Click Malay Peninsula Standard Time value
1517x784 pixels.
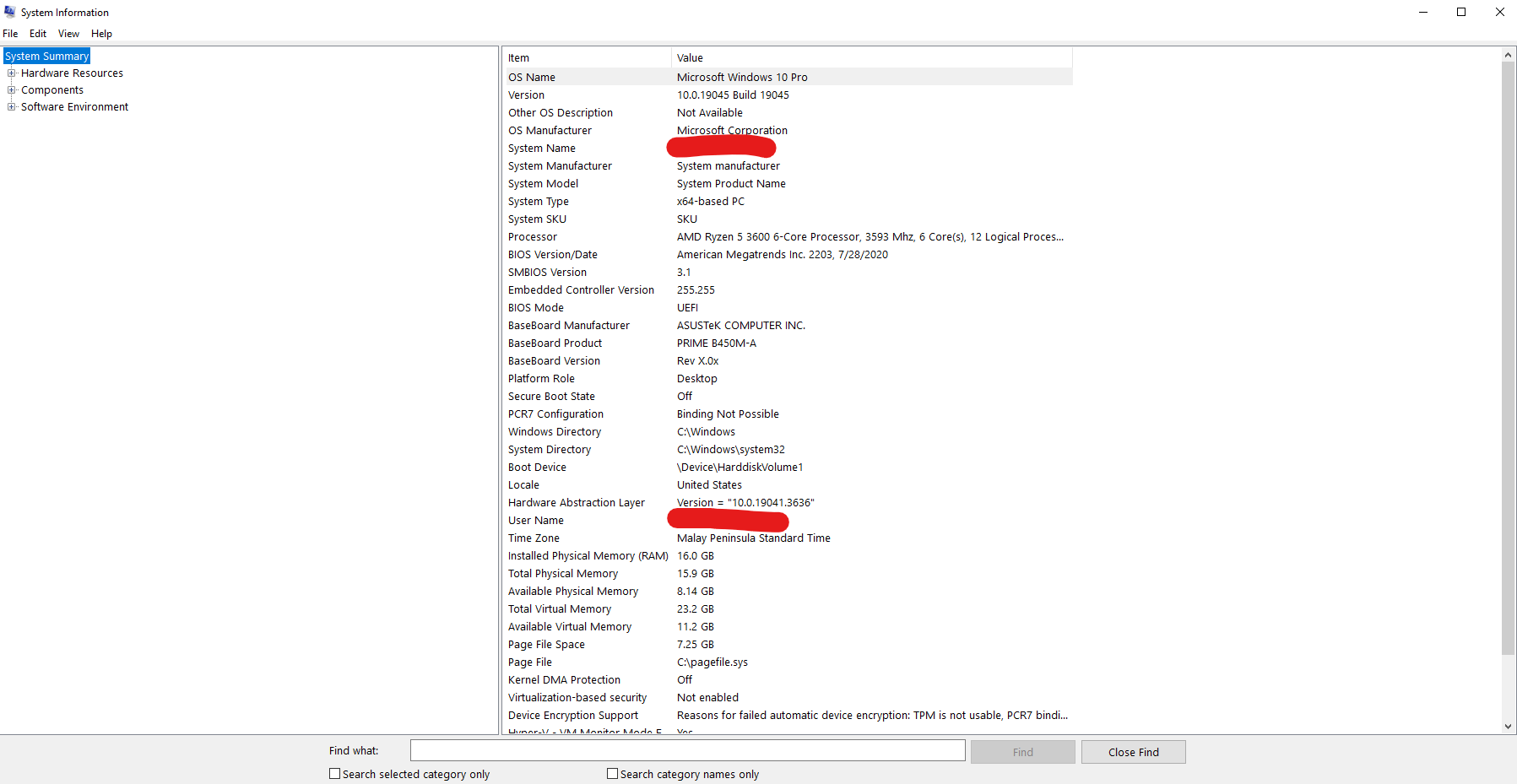tap(754, 538)
